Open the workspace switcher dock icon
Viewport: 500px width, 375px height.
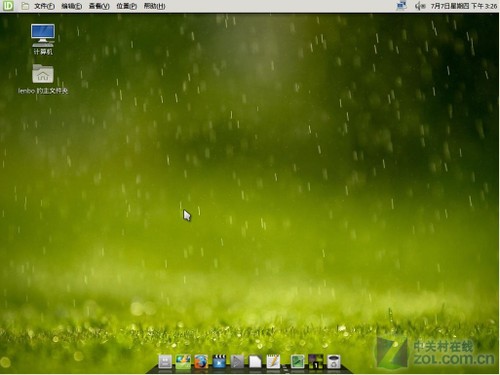(x=316, y=362)
